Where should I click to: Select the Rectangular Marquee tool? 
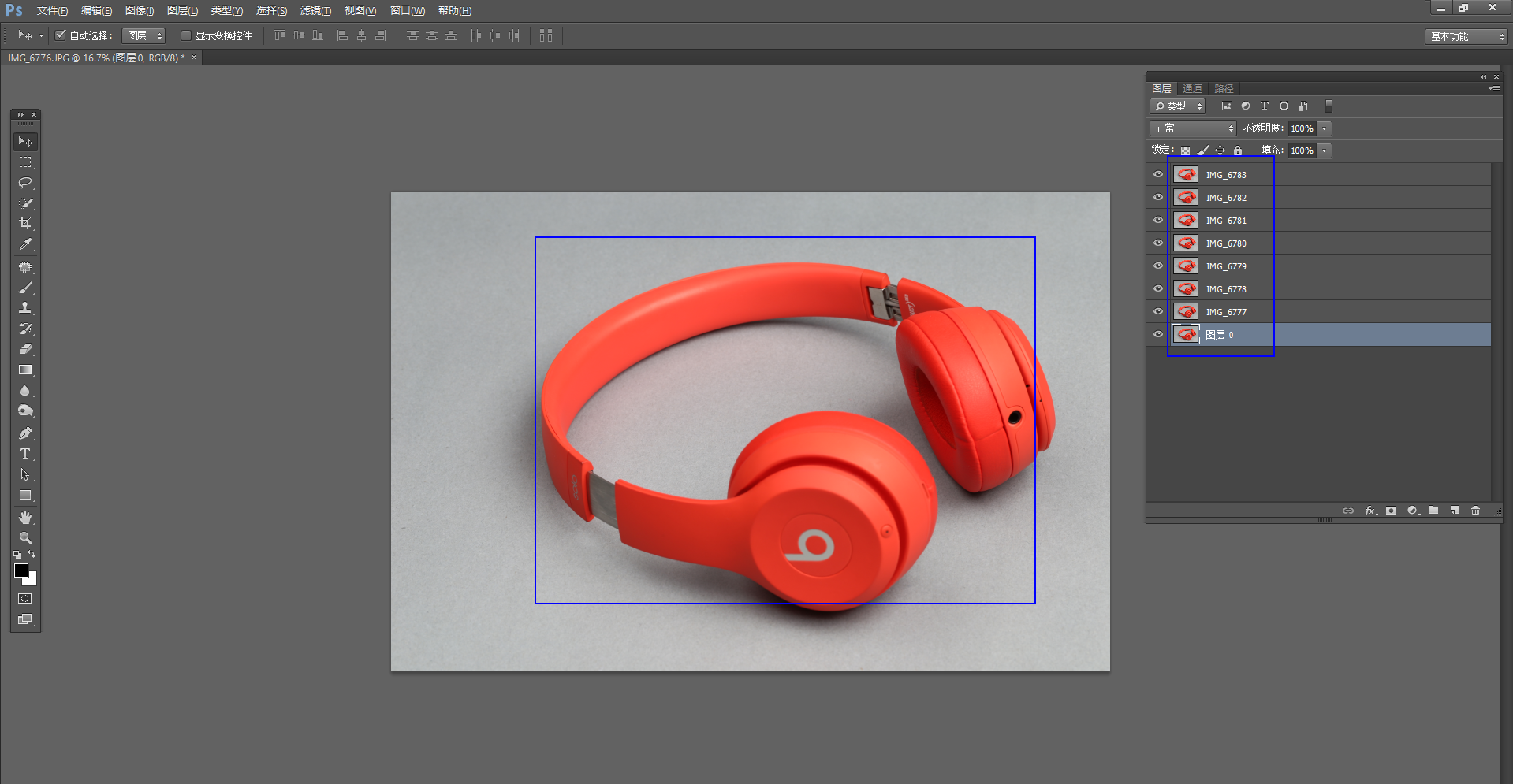(x=25, y=162)
